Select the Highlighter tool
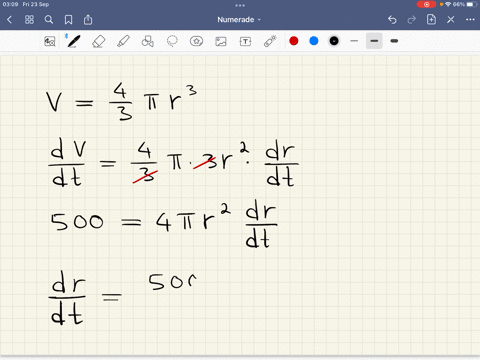 [123, 41]
